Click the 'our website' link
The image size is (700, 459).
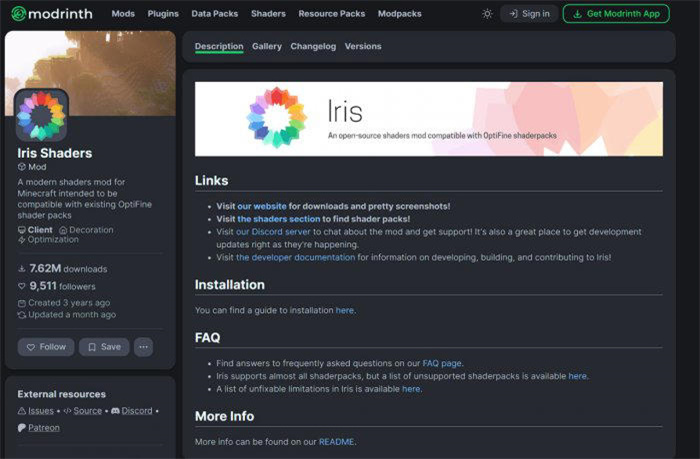262,206
